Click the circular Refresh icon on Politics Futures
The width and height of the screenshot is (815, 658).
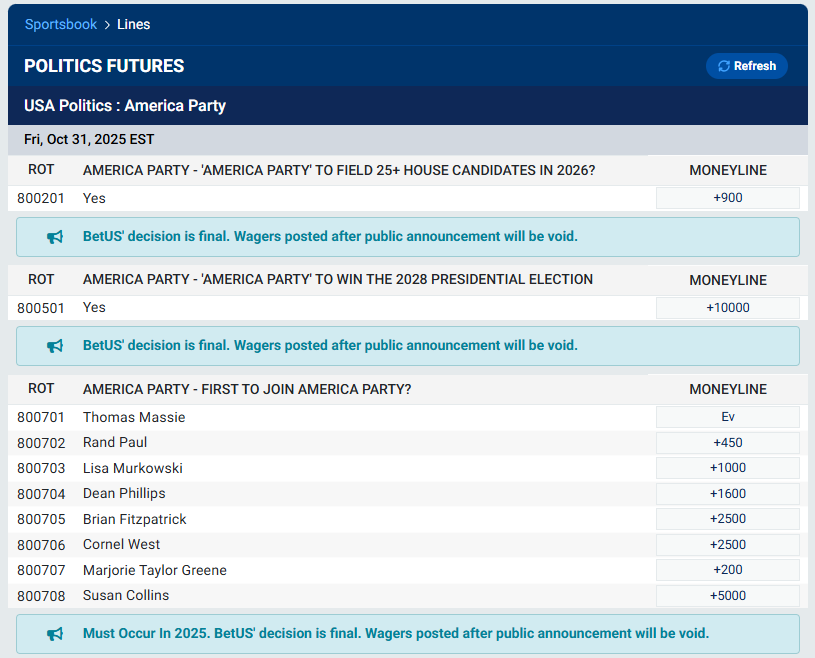tap(724, 66)
